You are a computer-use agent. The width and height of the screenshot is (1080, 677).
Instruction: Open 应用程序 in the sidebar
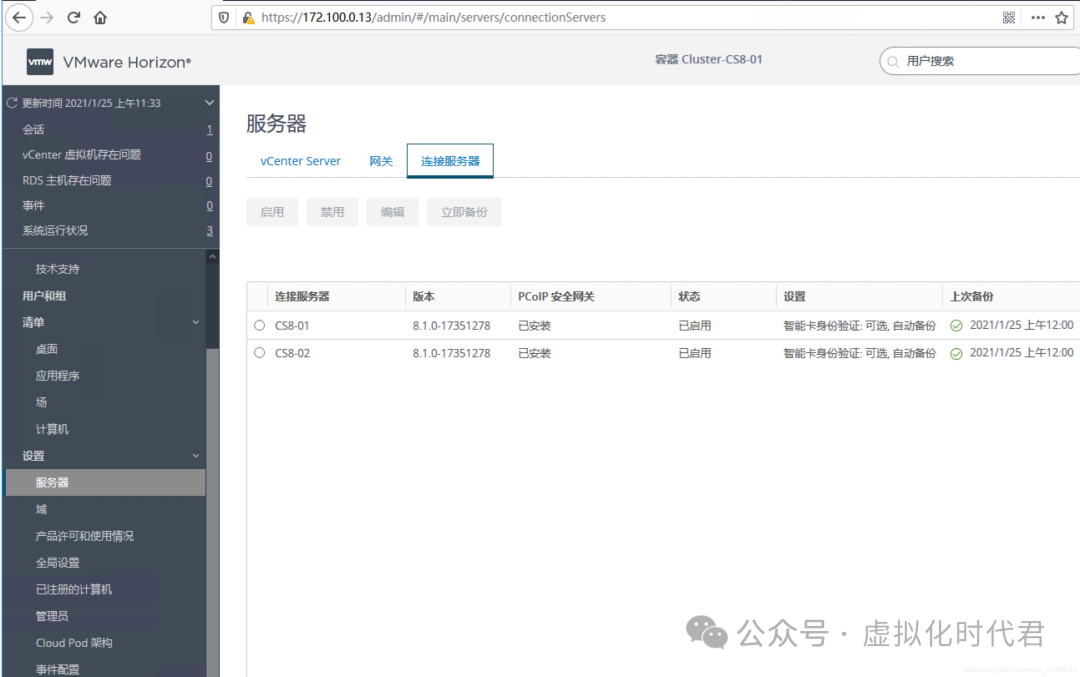click(x=58, y=376)
